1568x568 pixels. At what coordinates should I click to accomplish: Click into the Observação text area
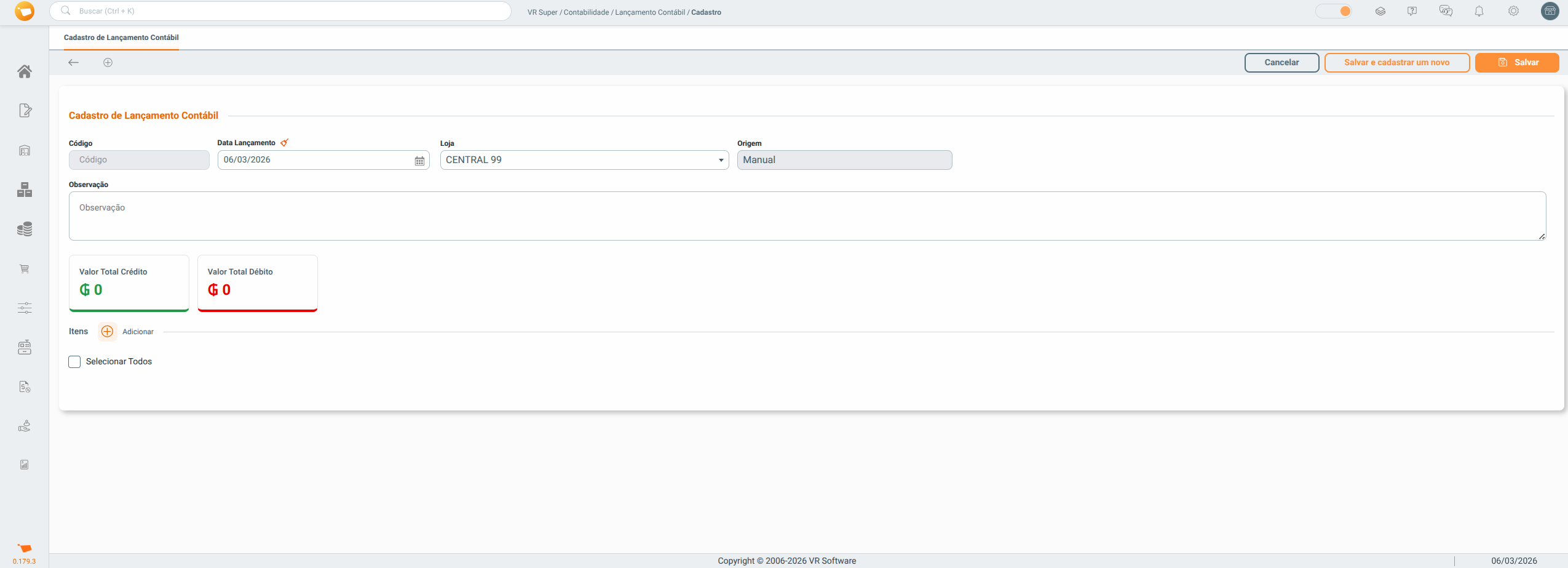(807, 216)
